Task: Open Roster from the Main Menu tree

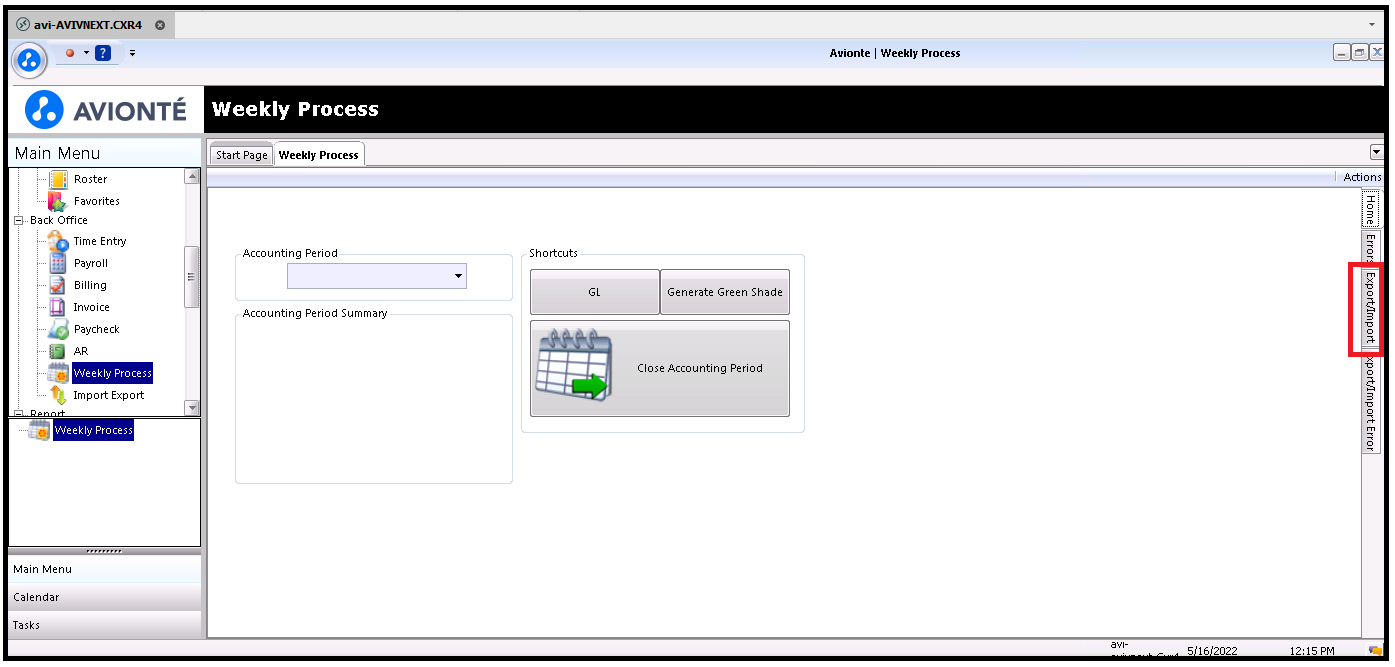Action: tap(90, 179)
